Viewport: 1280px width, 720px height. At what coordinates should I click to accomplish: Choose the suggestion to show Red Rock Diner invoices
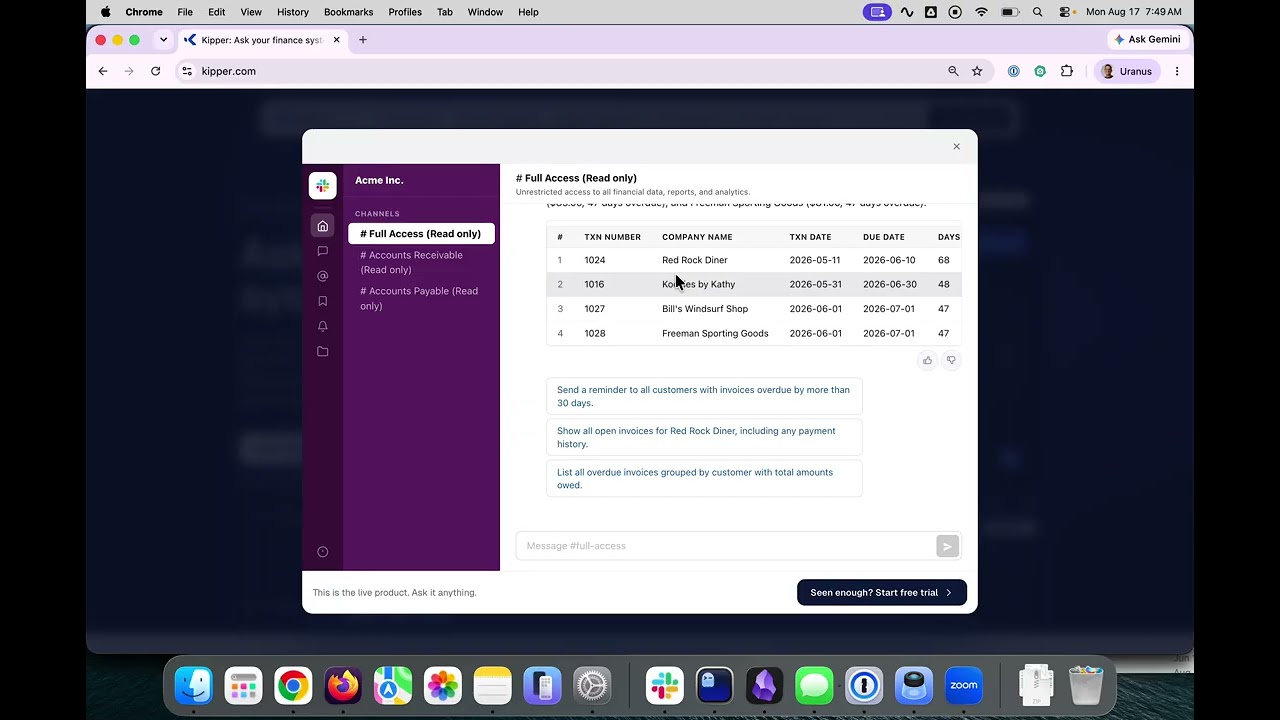pos(704,437)
